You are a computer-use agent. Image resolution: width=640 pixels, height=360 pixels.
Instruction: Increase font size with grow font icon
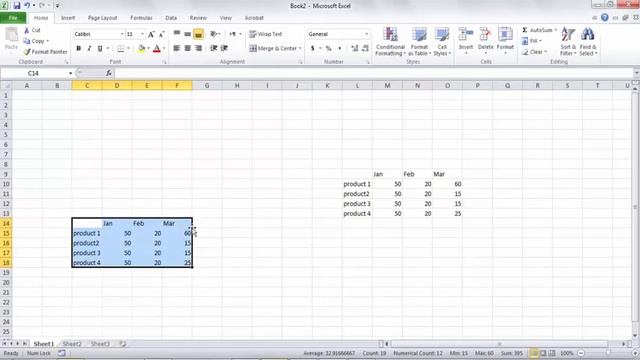[151, 34]
